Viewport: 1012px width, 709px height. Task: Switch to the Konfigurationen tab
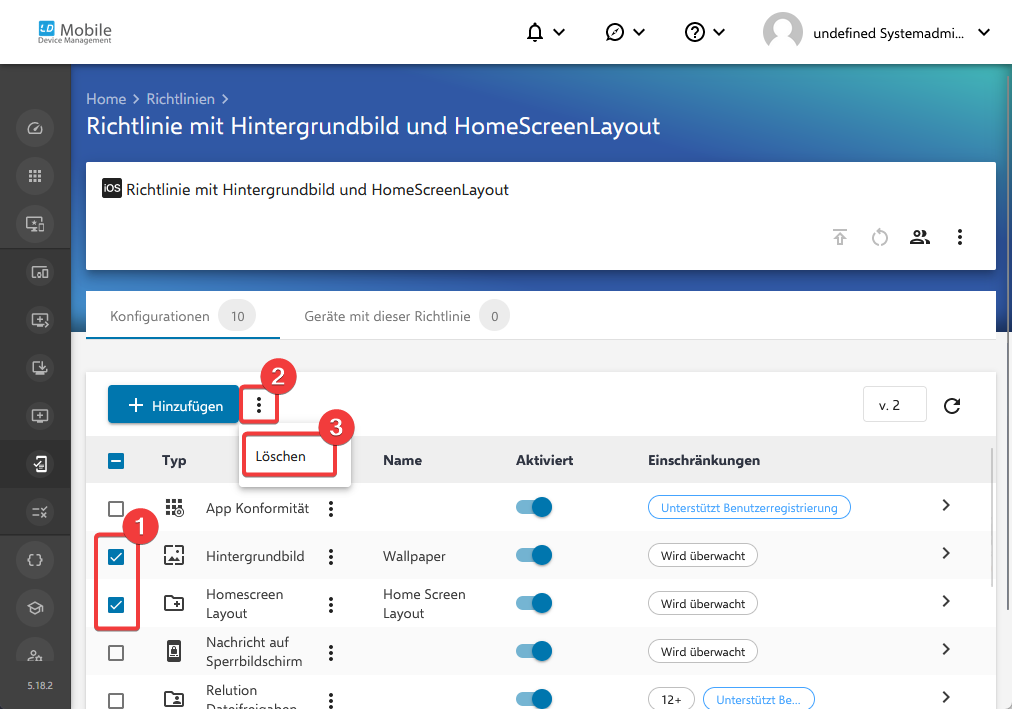183,317
